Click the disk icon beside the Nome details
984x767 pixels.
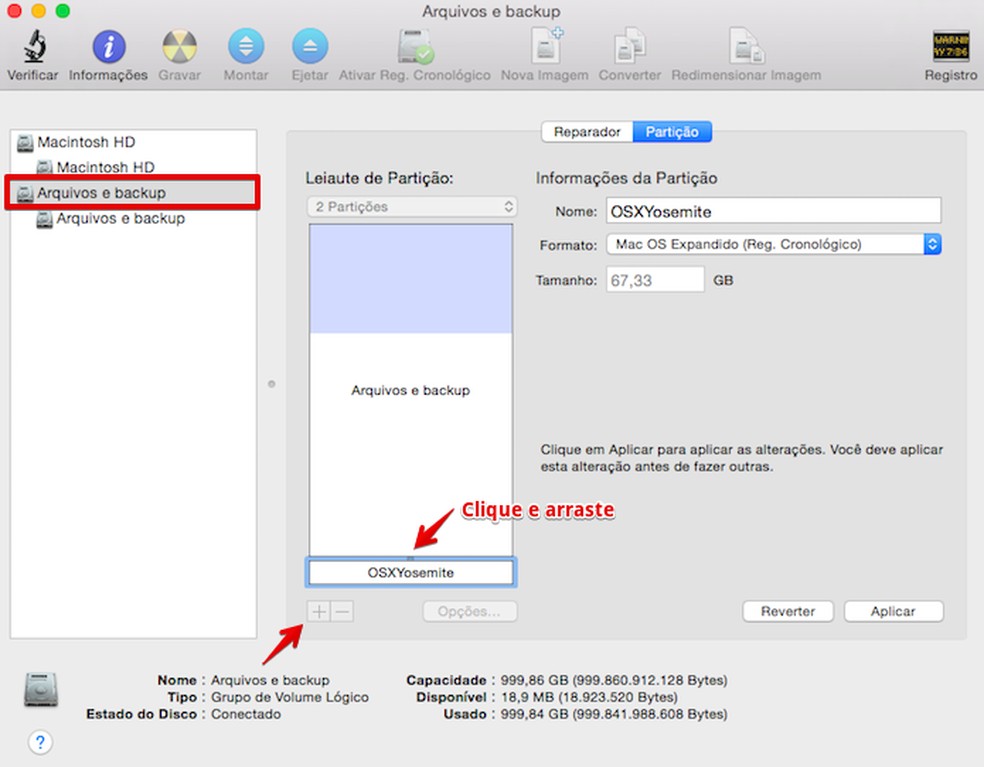point(41,689)
